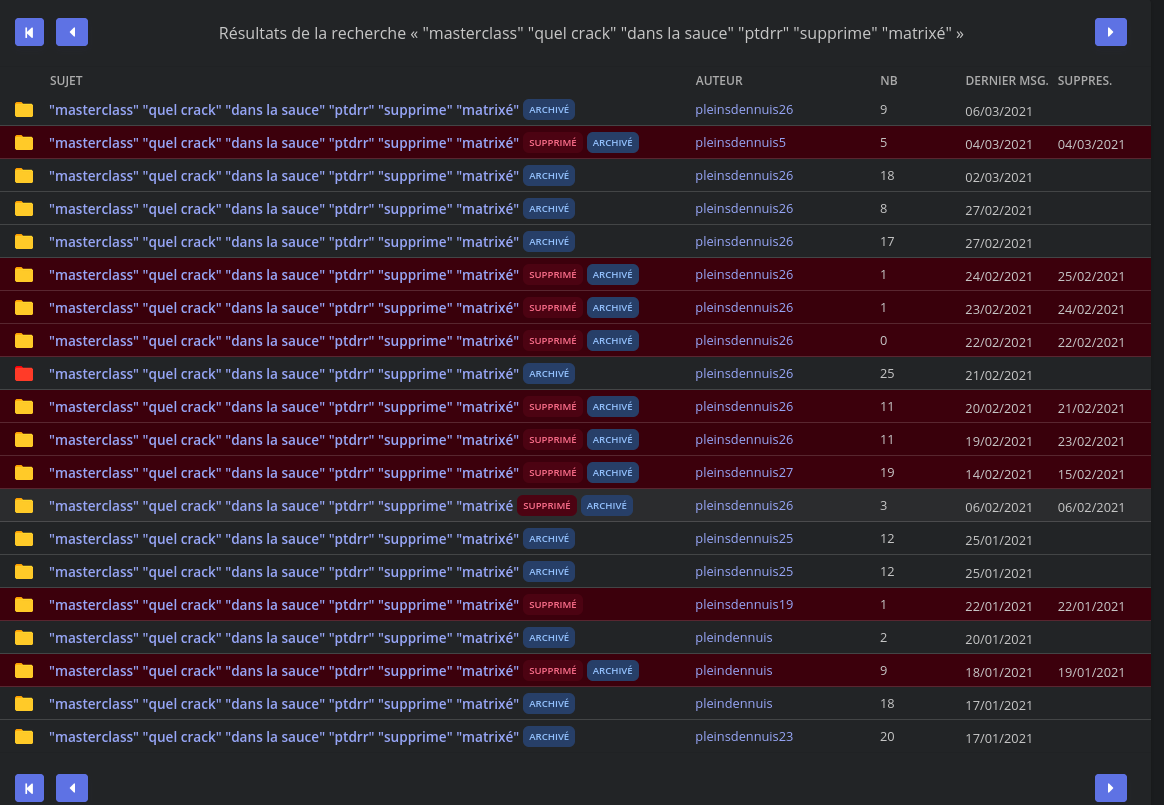Screen dimensions: 1164x805
Task: Click Supprimé badge on pleinsdennuis19 topic
Action: coord(552,605)
